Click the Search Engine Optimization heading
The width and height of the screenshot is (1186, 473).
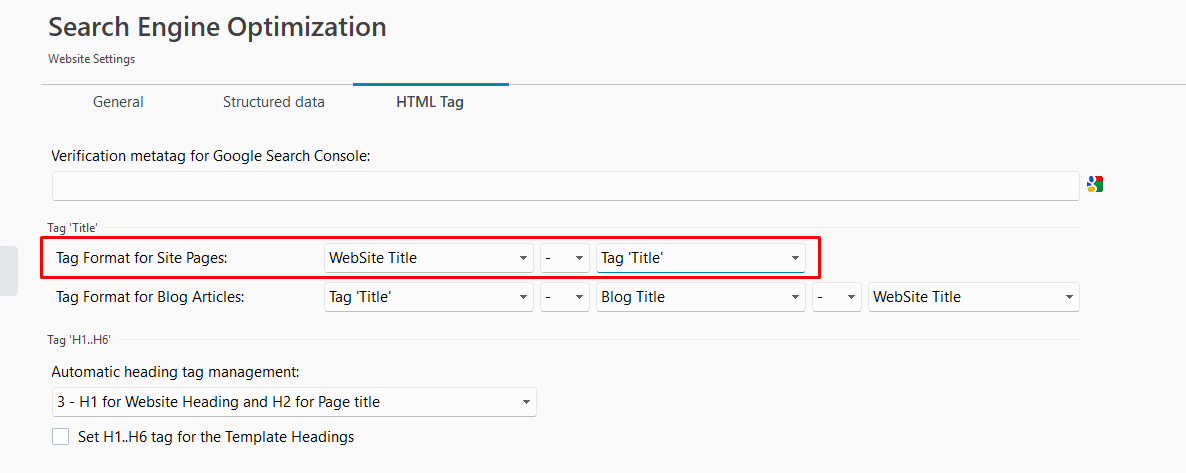(217, 27)
